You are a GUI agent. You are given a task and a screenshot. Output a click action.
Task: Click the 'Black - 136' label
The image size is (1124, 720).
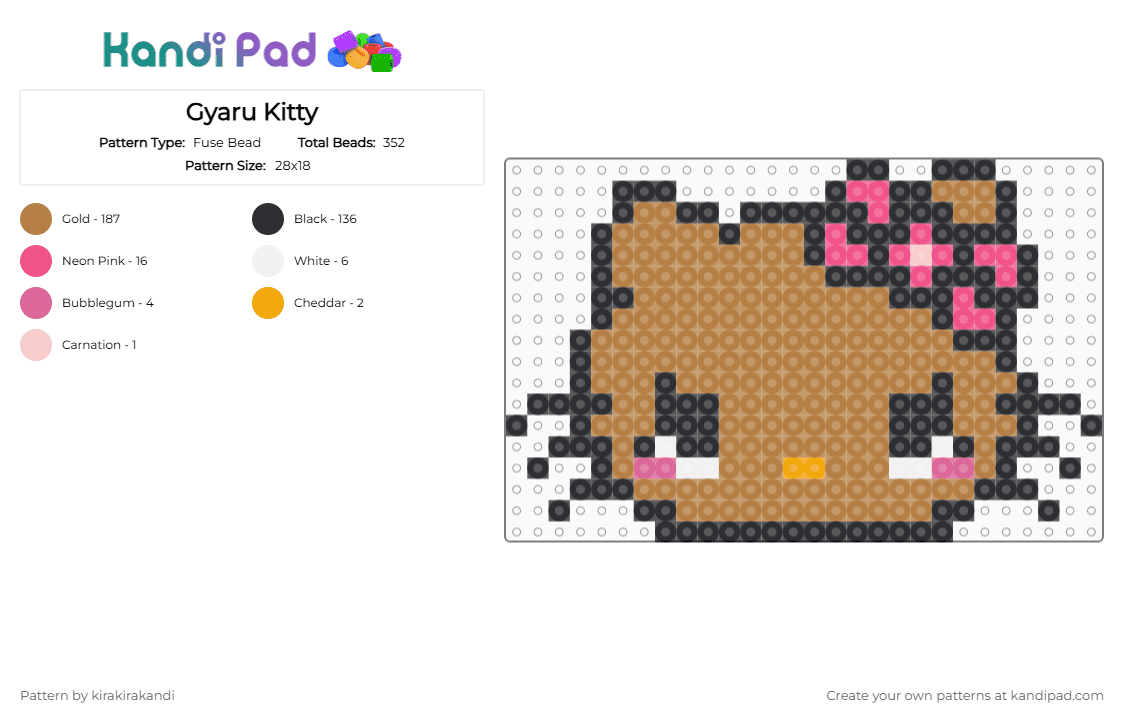(325, 219)
